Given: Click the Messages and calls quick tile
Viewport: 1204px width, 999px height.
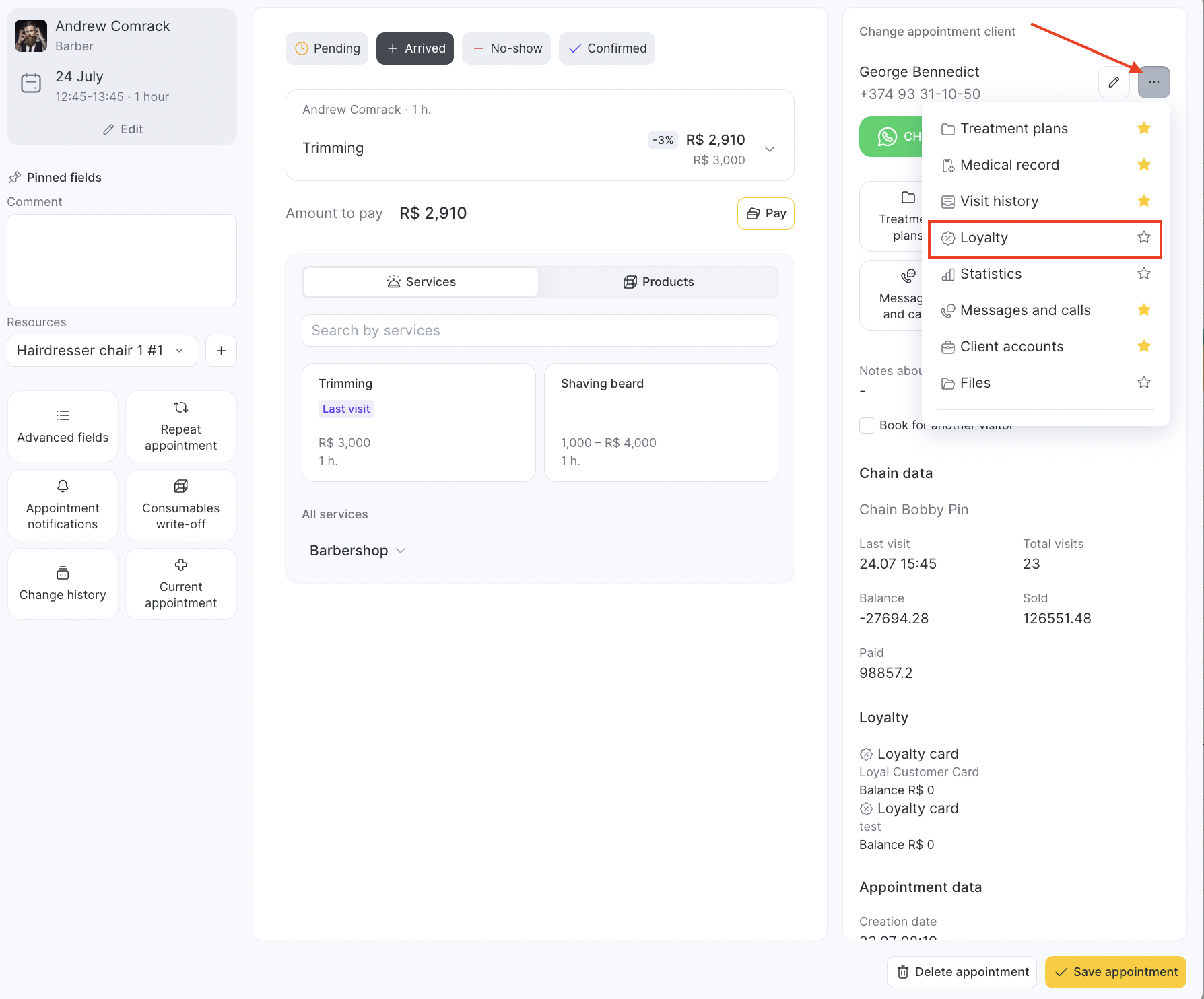Looking at the screenshot, I should click(891, 296).
